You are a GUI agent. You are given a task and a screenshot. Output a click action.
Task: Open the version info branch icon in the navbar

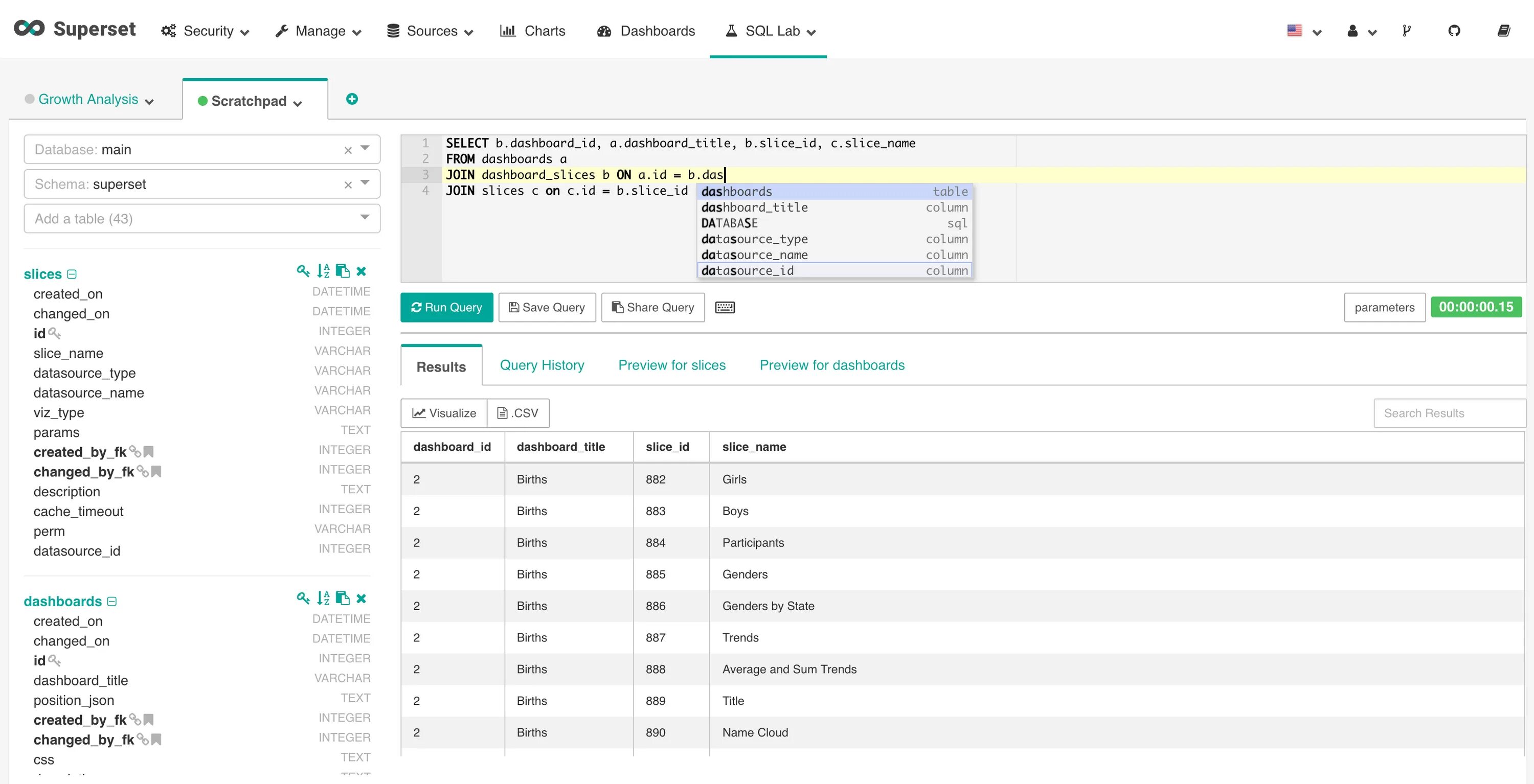tap(1407, 31)
